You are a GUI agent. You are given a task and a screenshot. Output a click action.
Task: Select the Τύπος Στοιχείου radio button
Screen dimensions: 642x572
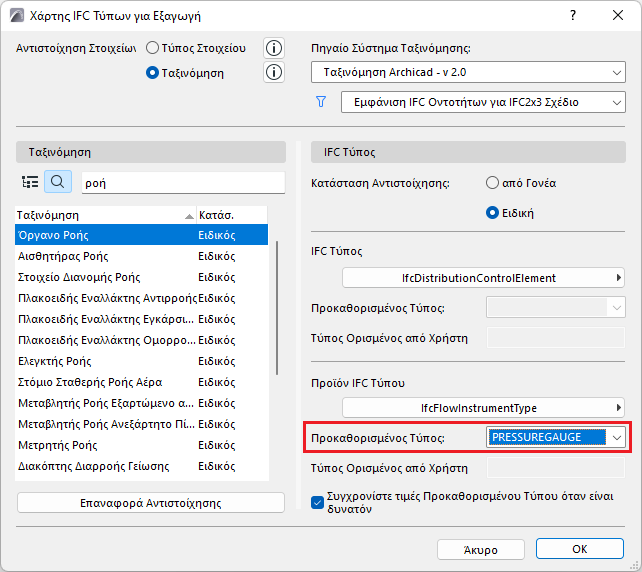click(x=152, y=48)
